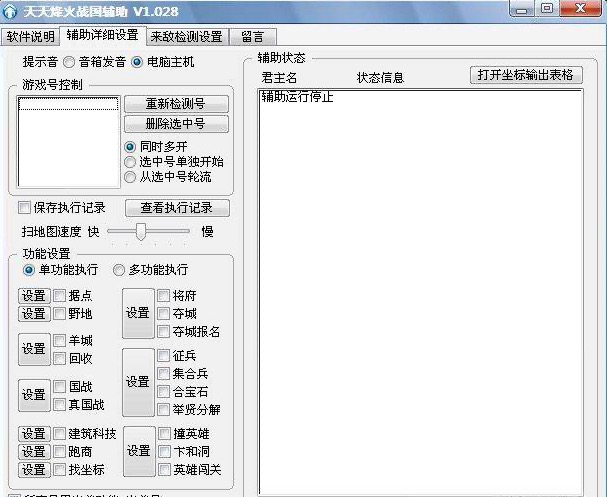Enable the 撞英雄 checkbox
This screenshot has height=497, width=607.
click(164, 434)
